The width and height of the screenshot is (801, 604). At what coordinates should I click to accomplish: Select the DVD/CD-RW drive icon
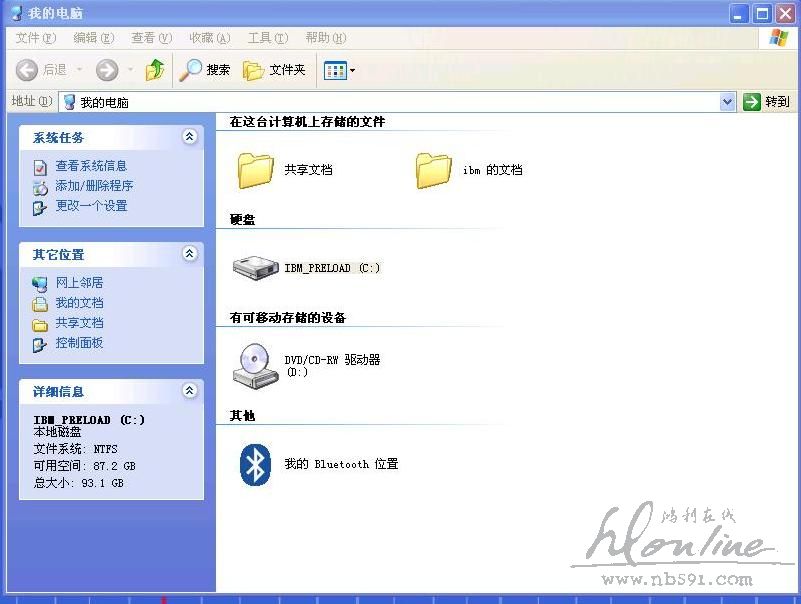pos(255,366)
